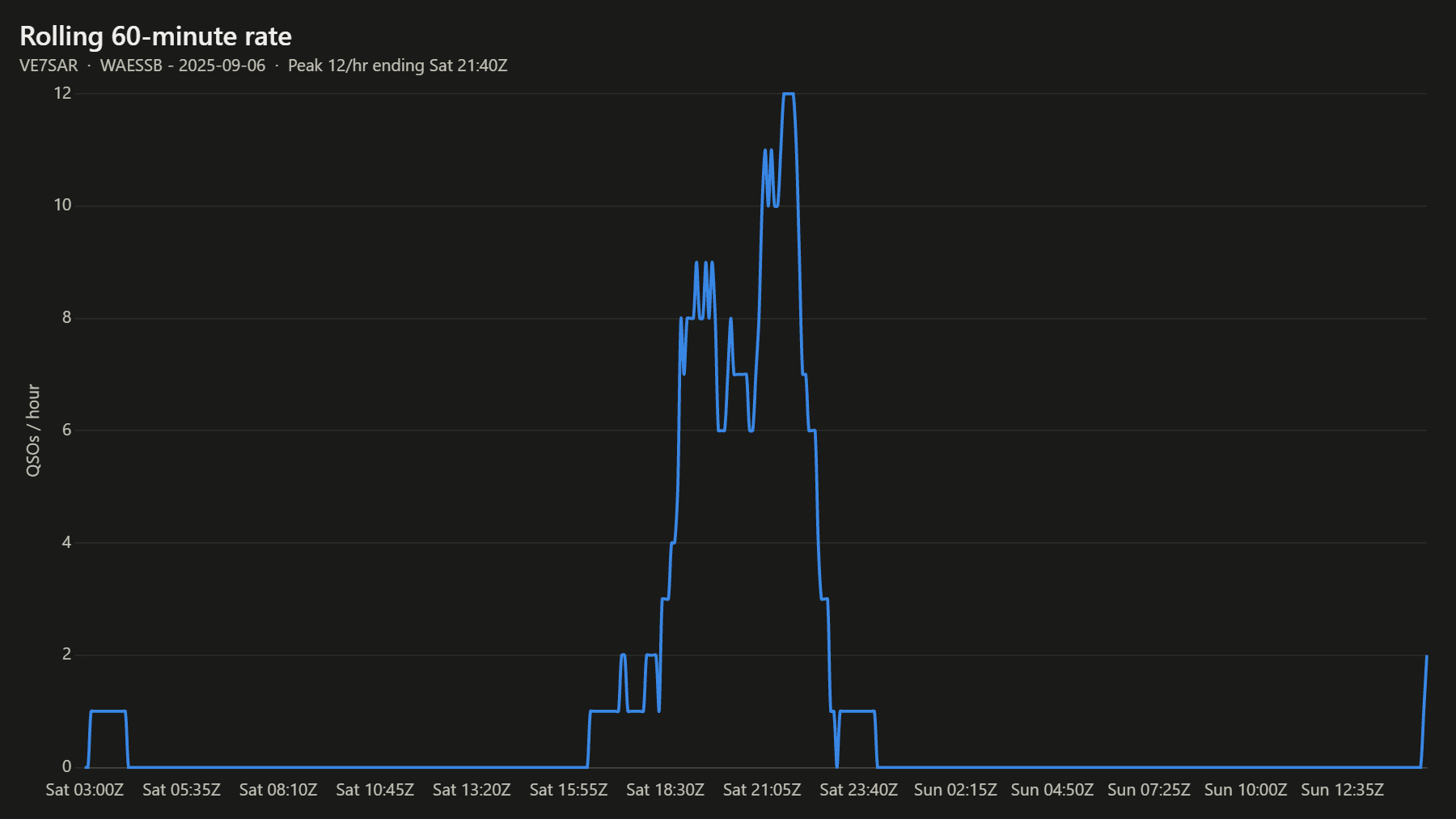Click the 'Sat 21:05Z' time label
Viewport: 1456px width, 819px height.
762,790
